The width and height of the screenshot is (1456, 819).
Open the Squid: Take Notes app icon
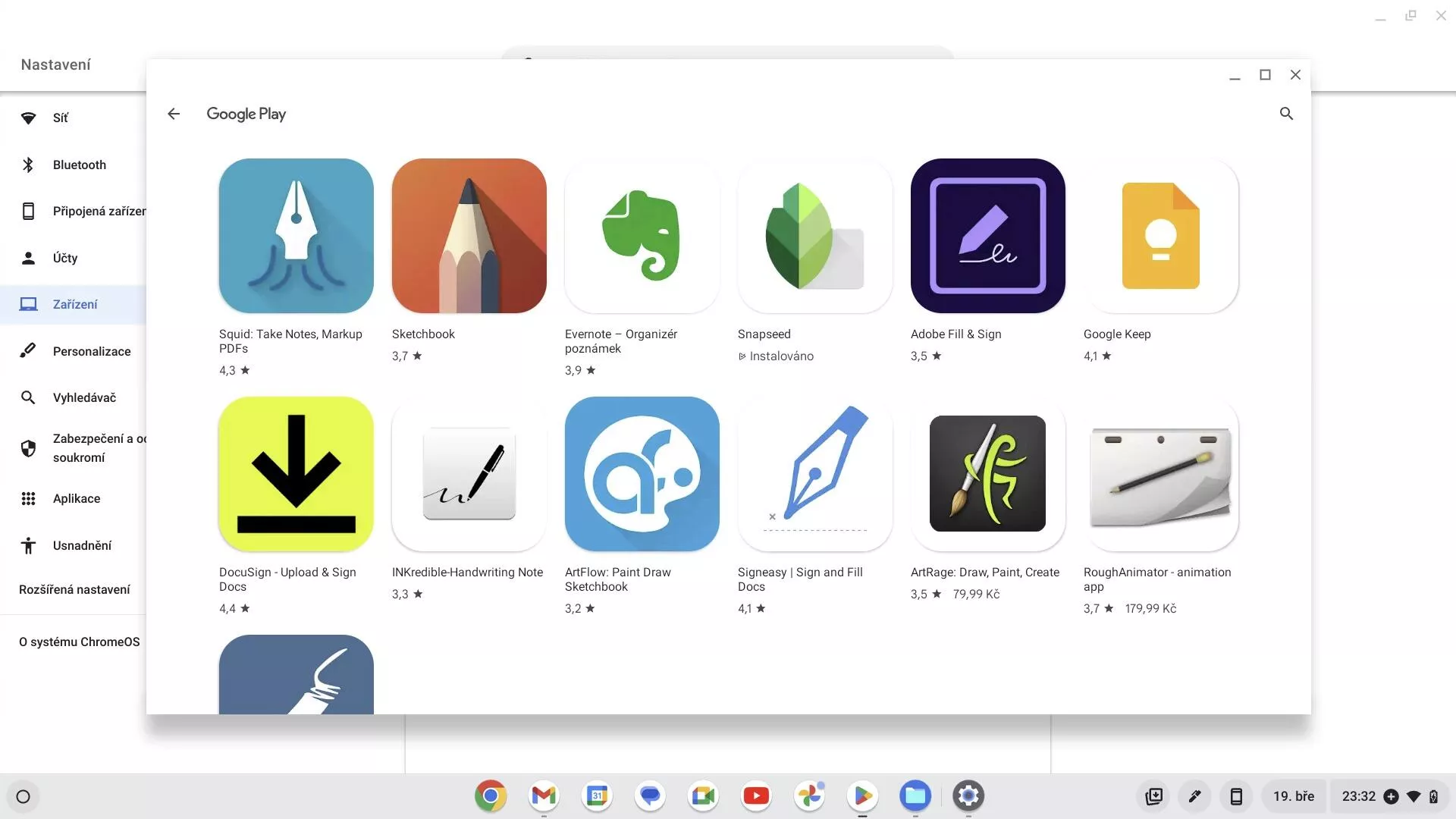click(x=296, y=236)
